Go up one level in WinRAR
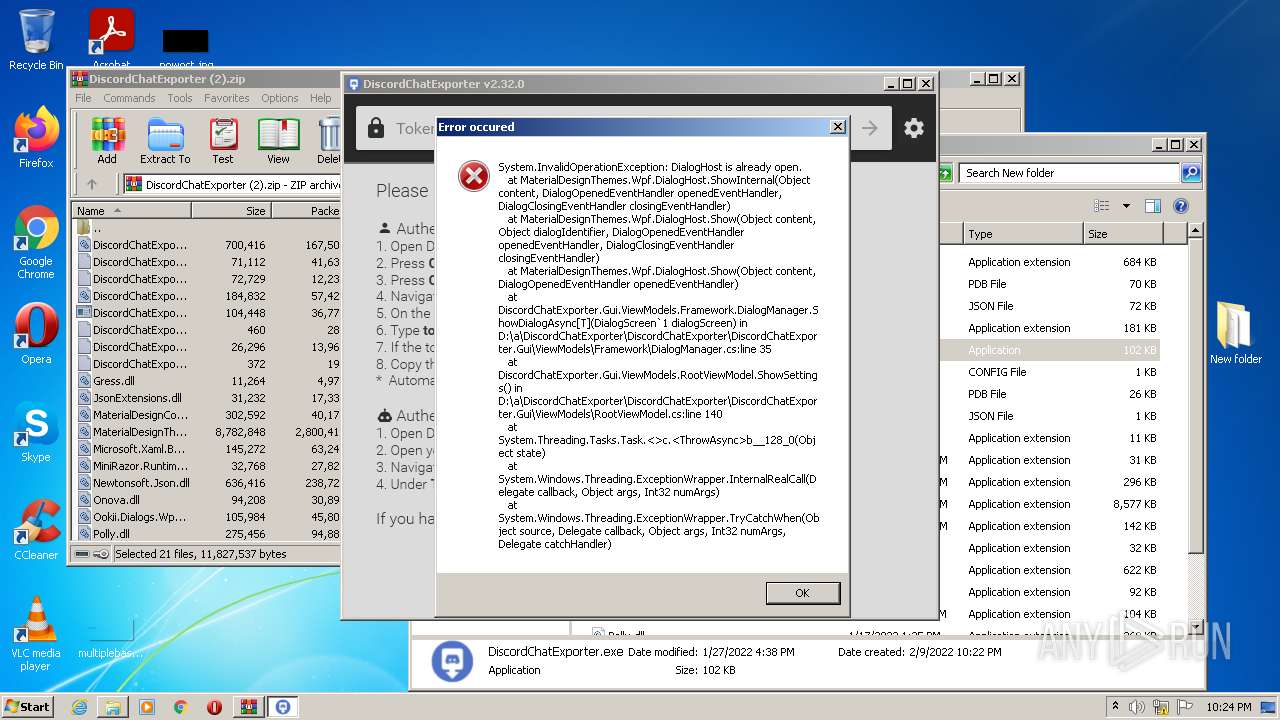The height and width of the screenshot is (720, 1280). click(x=92, y=184)
